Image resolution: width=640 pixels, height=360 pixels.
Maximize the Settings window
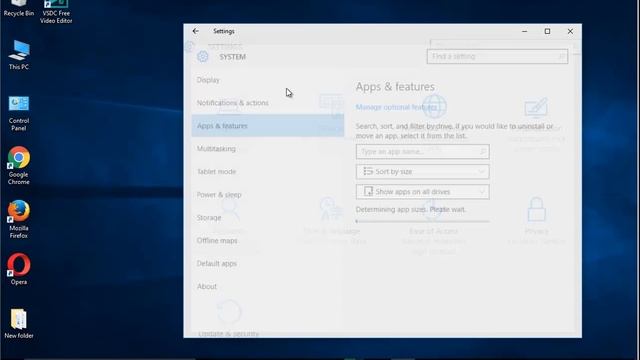pyautogui.click(x=547, y=31)
